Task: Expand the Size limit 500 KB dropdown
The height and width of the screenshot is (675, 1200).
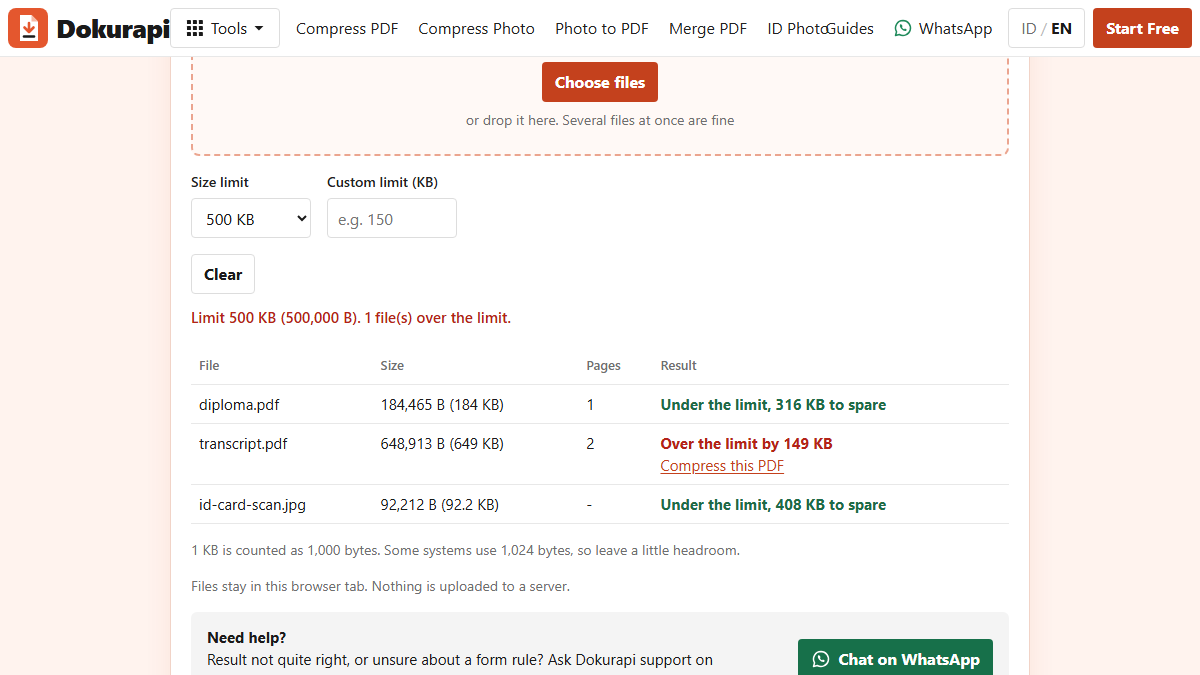Action: click(x=251, y=218)
